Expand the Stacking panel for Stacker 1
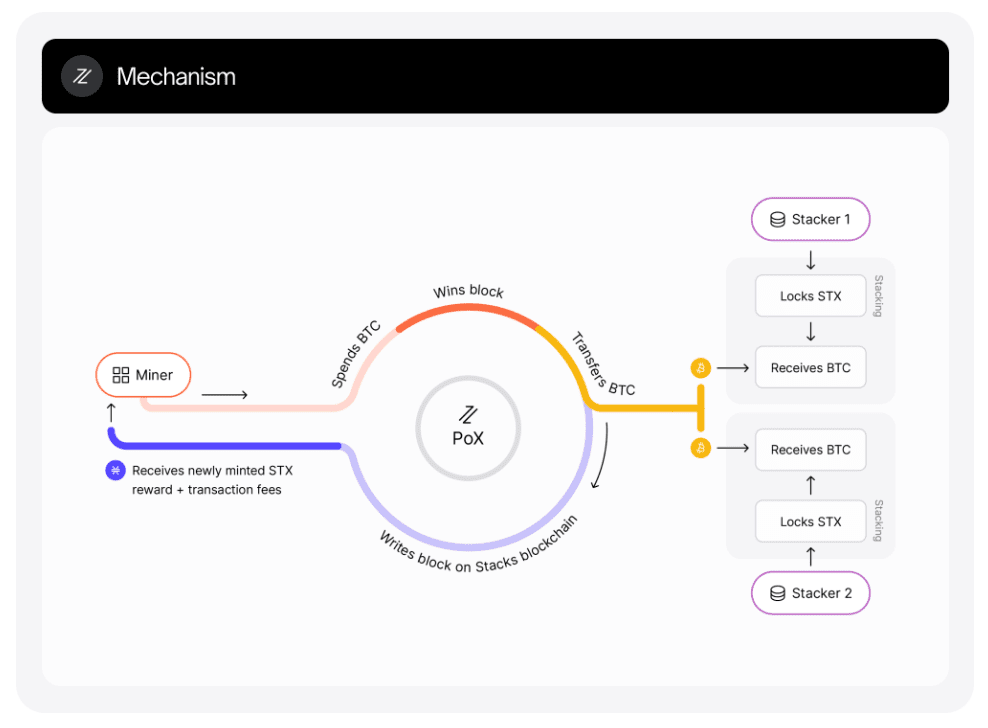Viewport: 988px width, 728px height. click(x=879, y=295)
